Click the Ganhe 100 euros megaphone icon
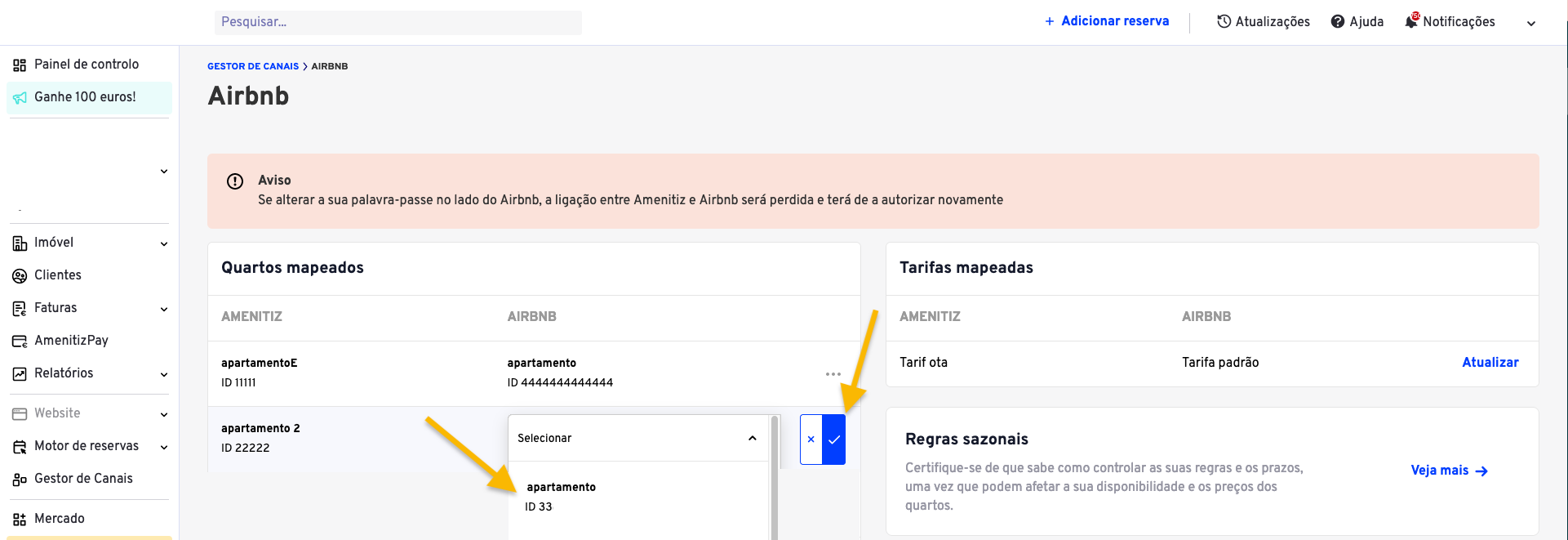 (20, 98)
